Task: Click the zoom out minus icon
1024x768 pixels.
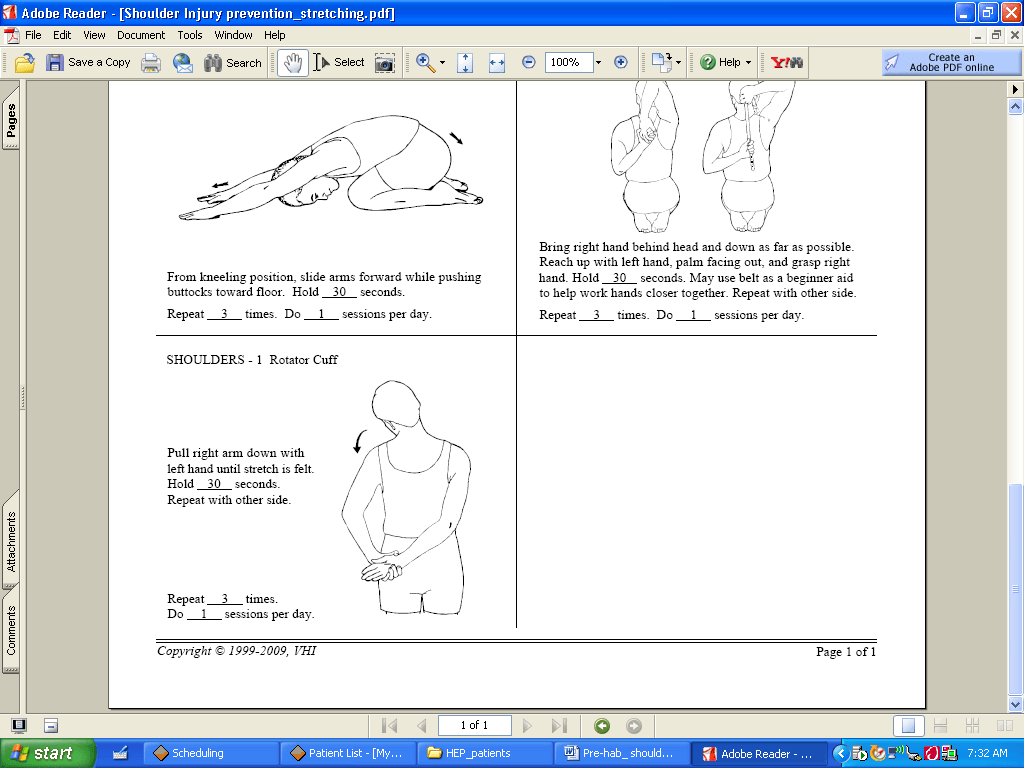Action: coord(529,63)
